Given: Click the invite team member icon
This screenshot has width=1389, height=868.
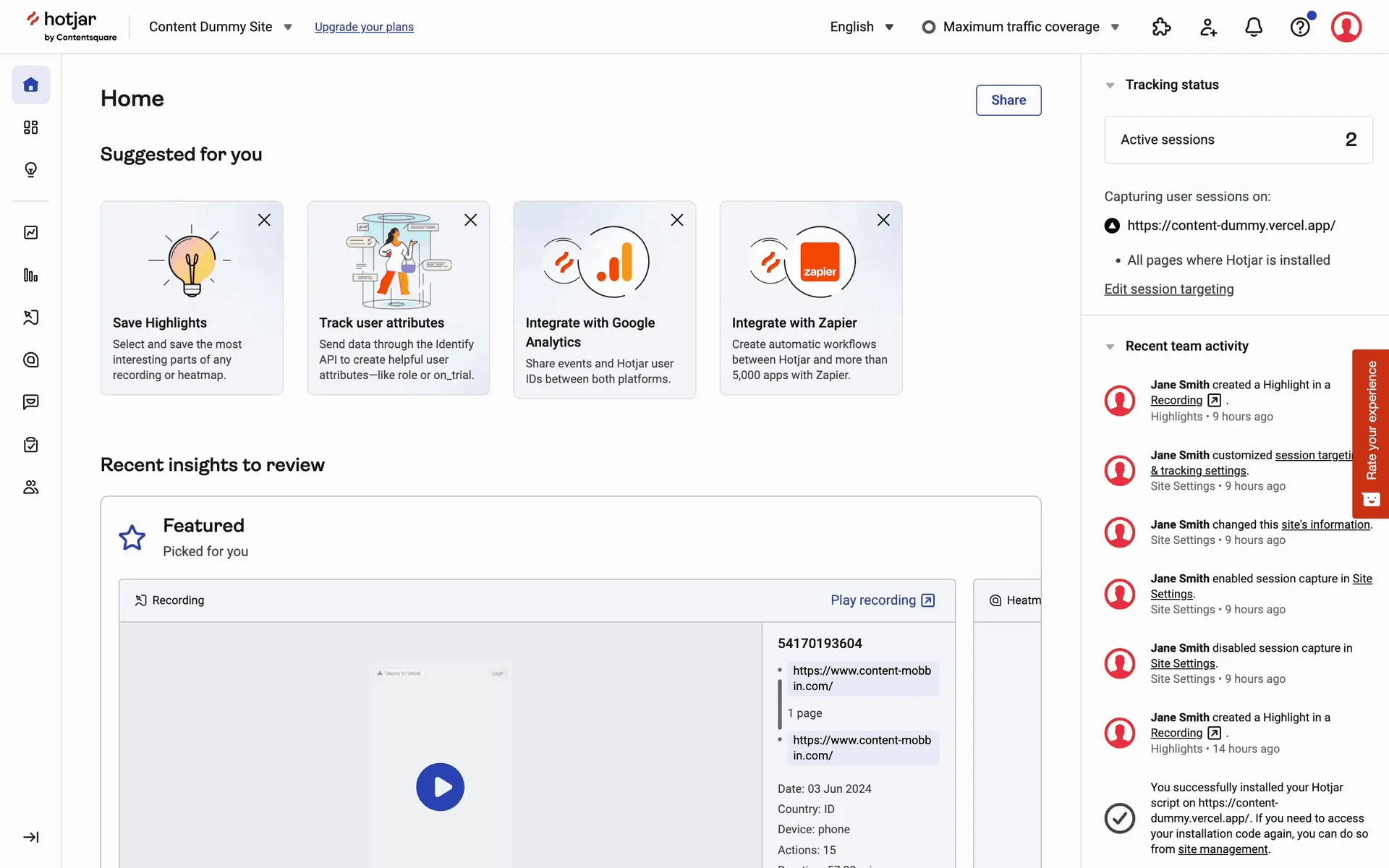Looking at the screenshot, I should pyautogui.click(x=1207, y=27).
